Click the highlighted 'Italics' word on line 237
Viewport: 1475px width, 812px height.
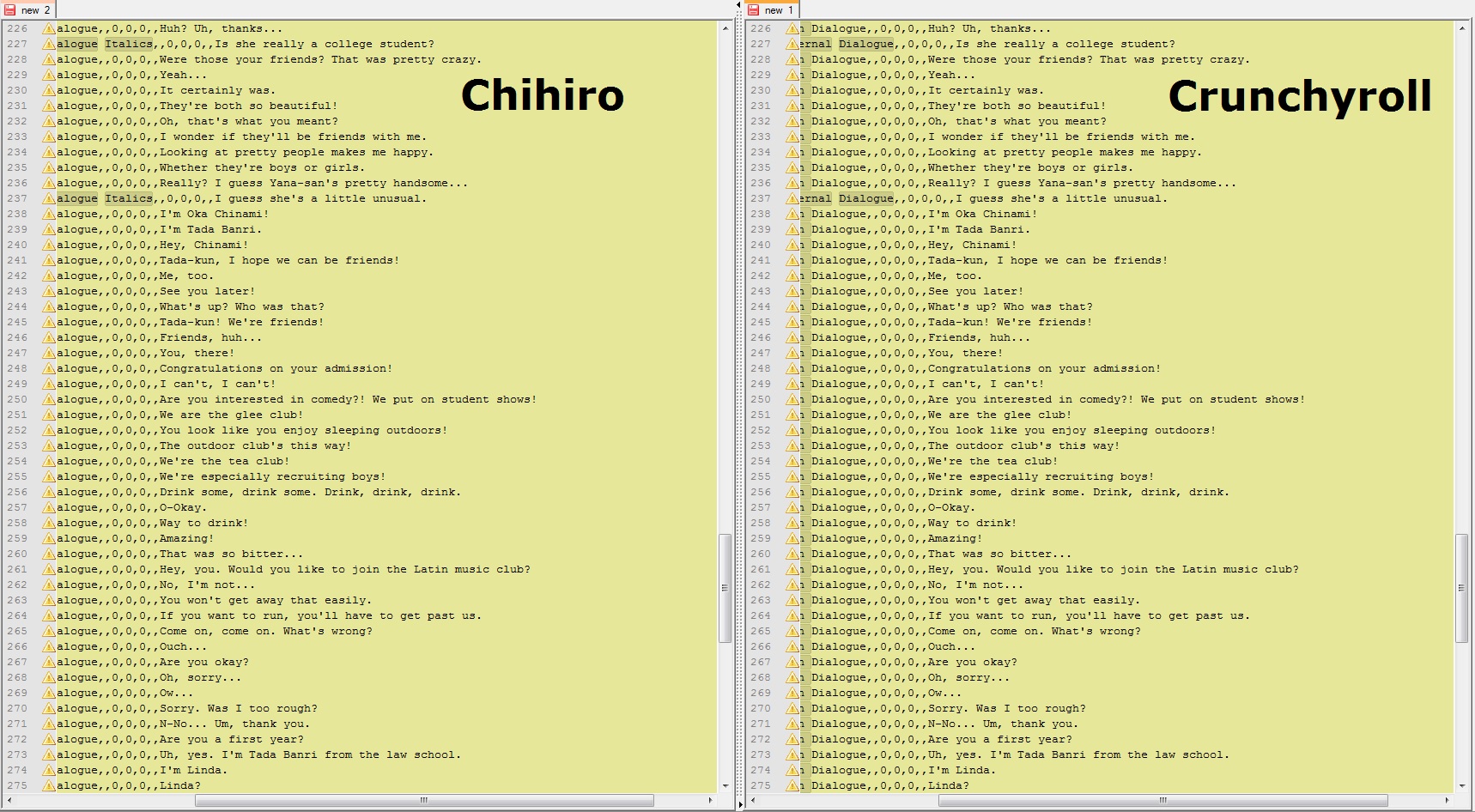(129, 199)
